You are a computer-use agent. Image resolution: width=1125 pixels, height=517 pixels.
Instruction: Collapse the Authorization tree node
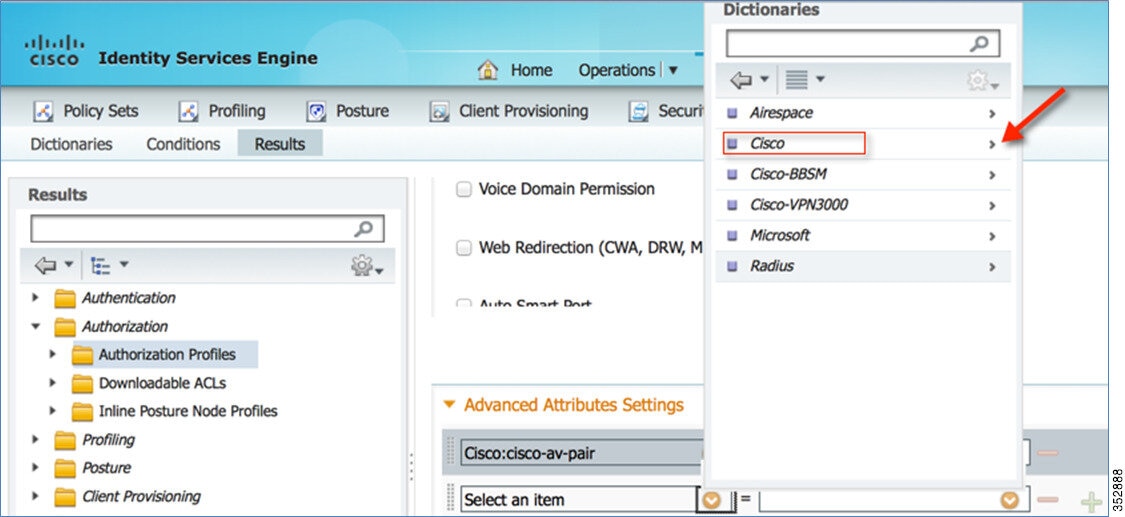[x=35, y=326]
